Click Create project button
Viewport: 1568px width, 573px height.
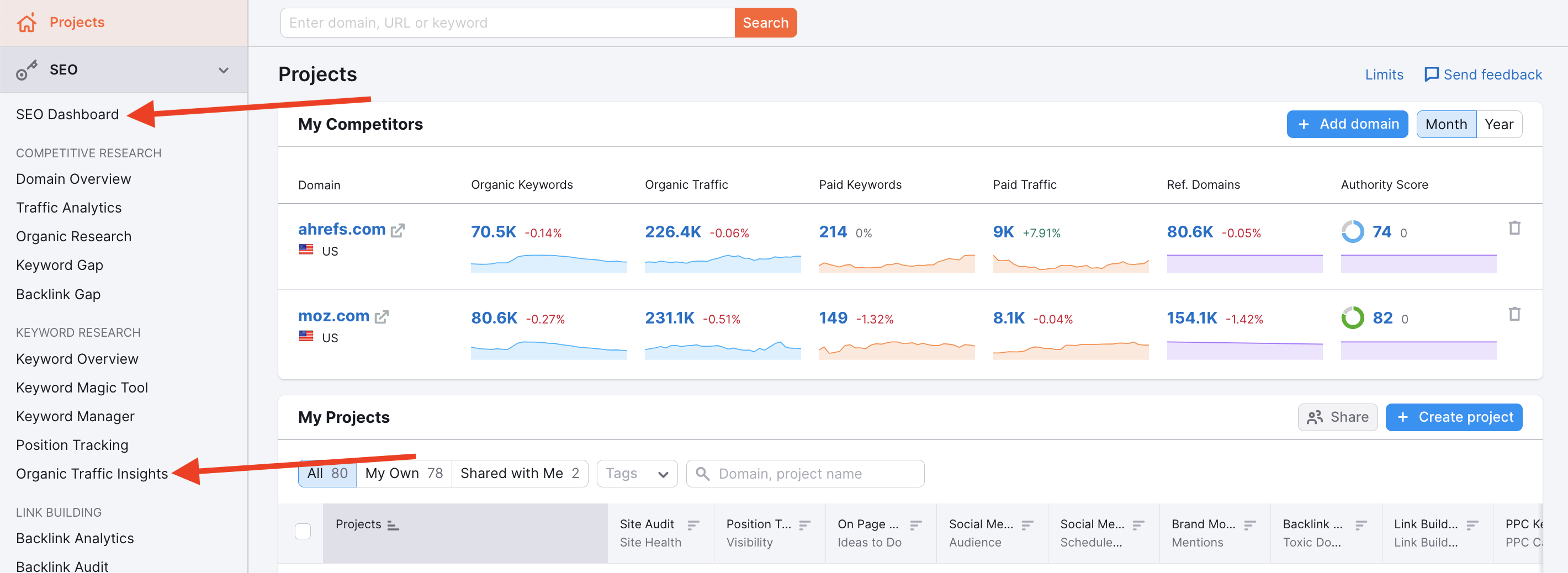pyautogui.click(x=1454, y=418)
